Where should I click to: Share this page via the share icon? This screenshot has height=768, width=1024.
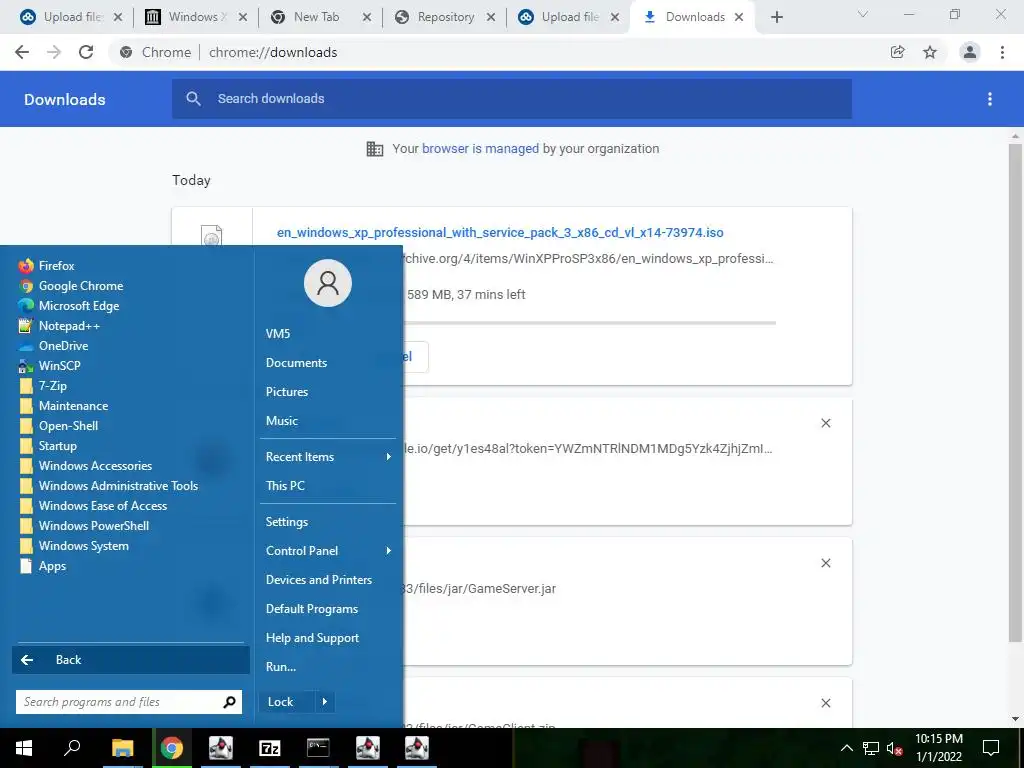pyautogui.click(x=898, y=52)
